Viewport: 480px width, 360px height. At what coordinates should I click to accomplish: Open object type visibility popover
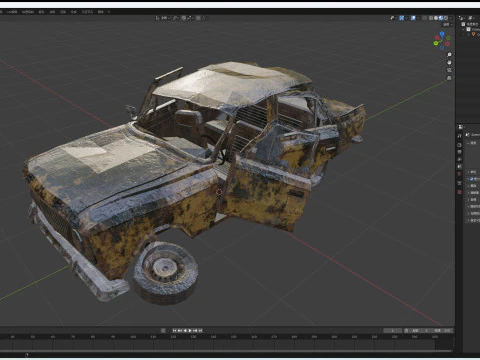[x=394, y=18]
